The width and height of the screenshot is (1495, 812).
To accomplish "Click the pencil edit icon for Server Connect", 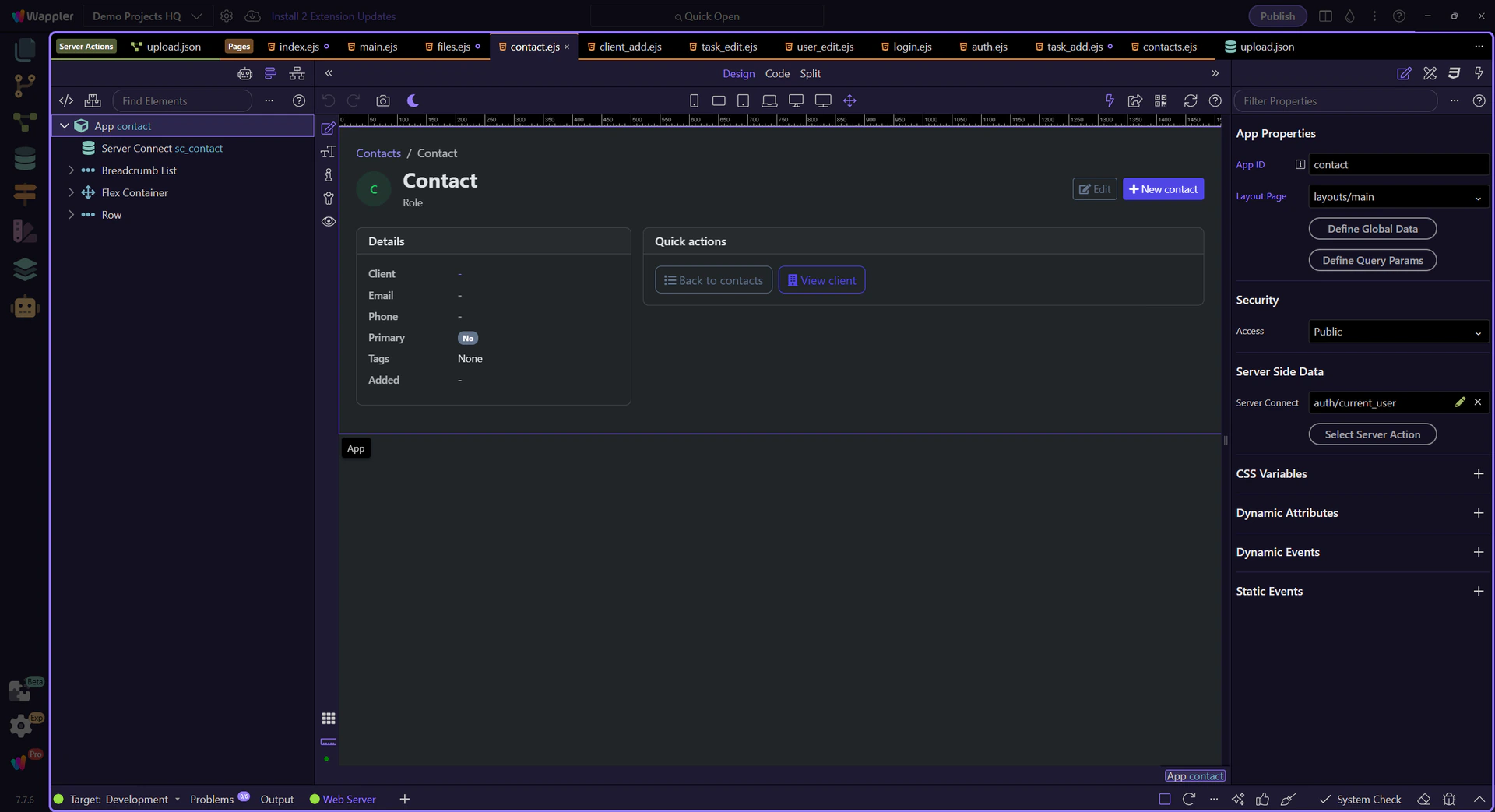I will [1460, 402].
